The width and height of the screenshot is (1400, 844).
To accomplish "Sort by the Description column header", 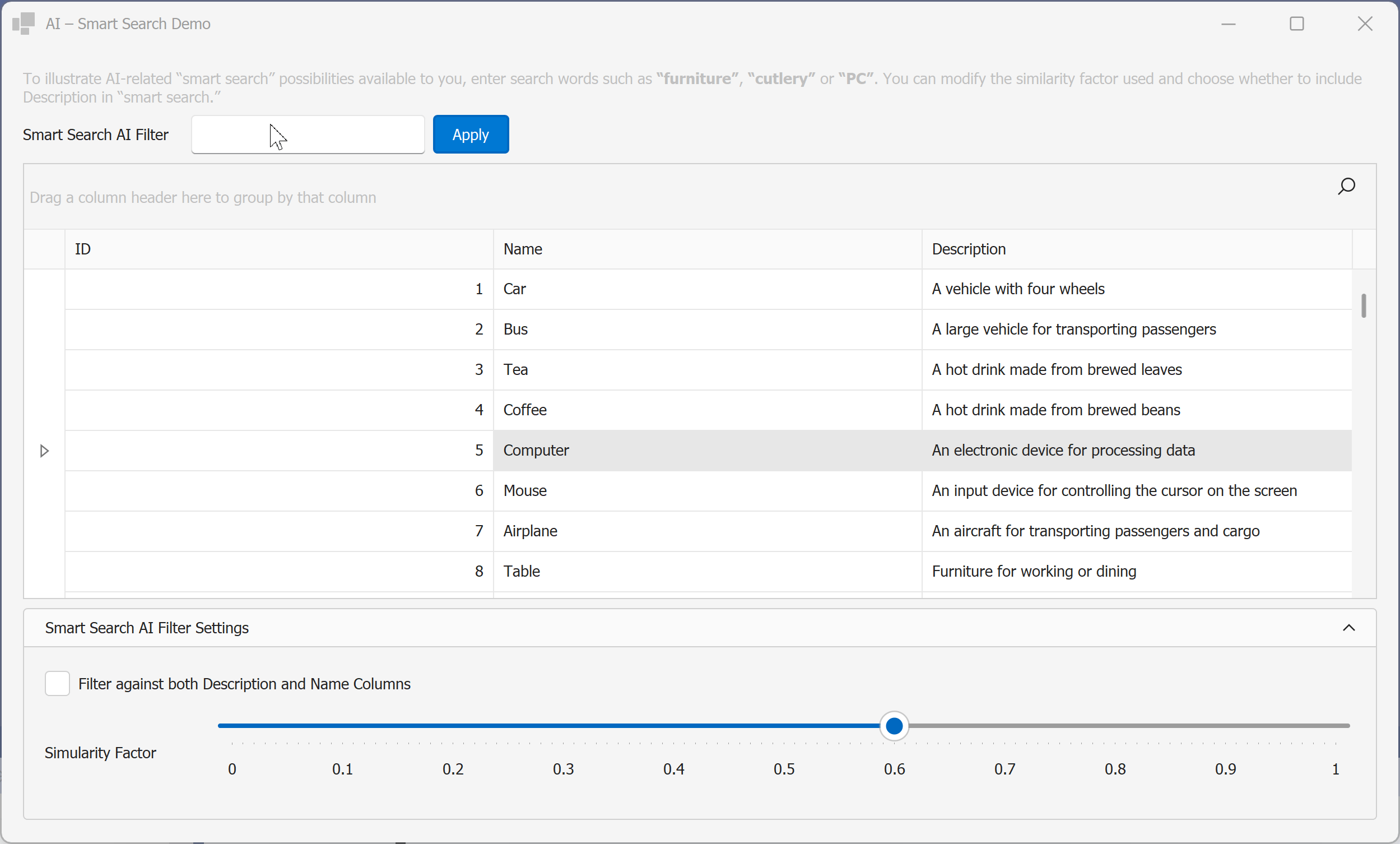I will tap(1136, 249).
